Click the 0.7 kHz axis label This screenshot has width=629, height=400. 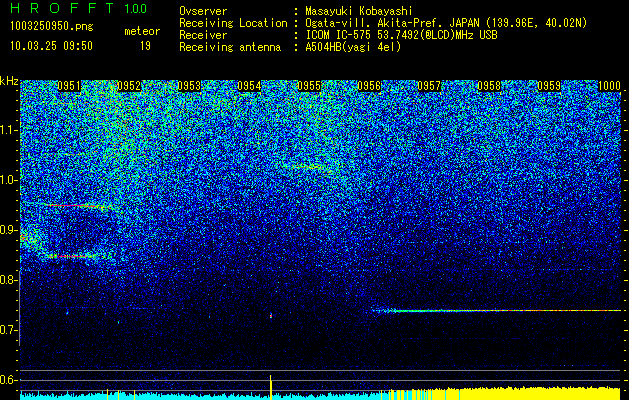(x=8, y=330)
